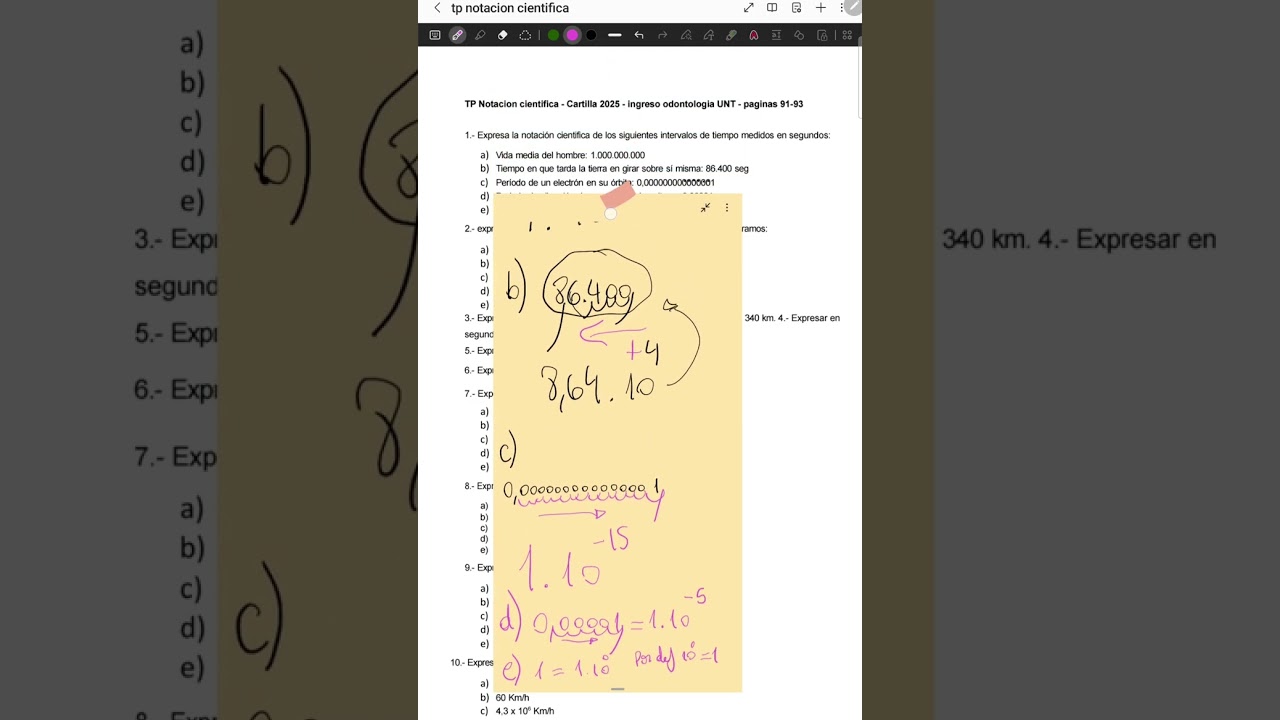This screenshot has width=1280, height=720.
Task: Open the handwriting straighten tool
Action: pyautogui.click(x=708, y=35)
